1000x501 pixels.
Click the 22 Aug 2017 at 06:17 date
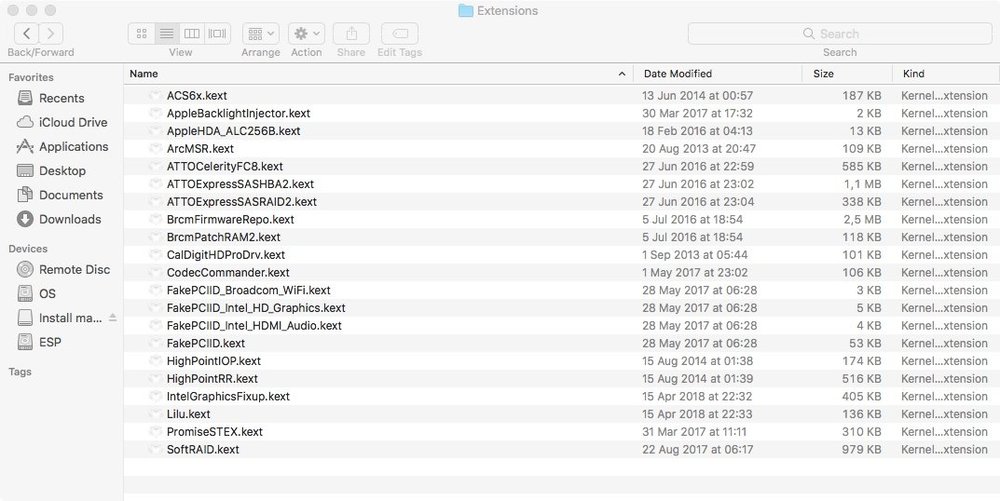pyautogui.click(x=698, y=449)
